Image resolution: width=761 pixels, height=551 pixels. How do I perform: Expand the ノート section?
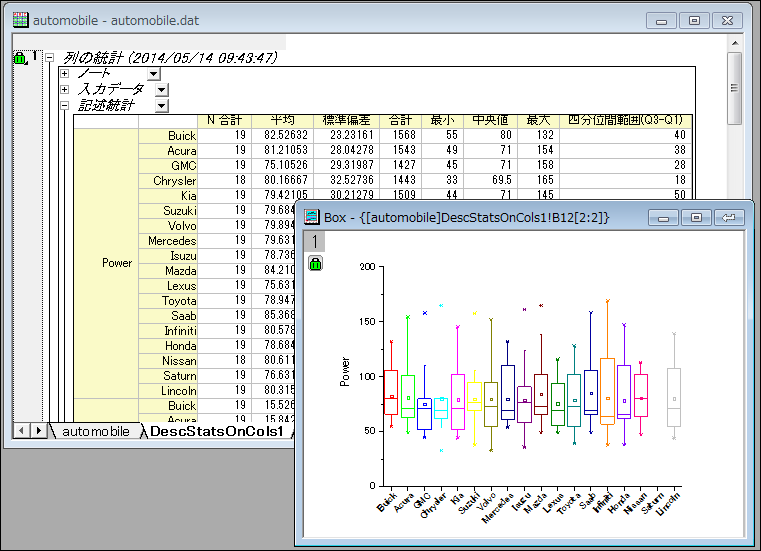65,74
